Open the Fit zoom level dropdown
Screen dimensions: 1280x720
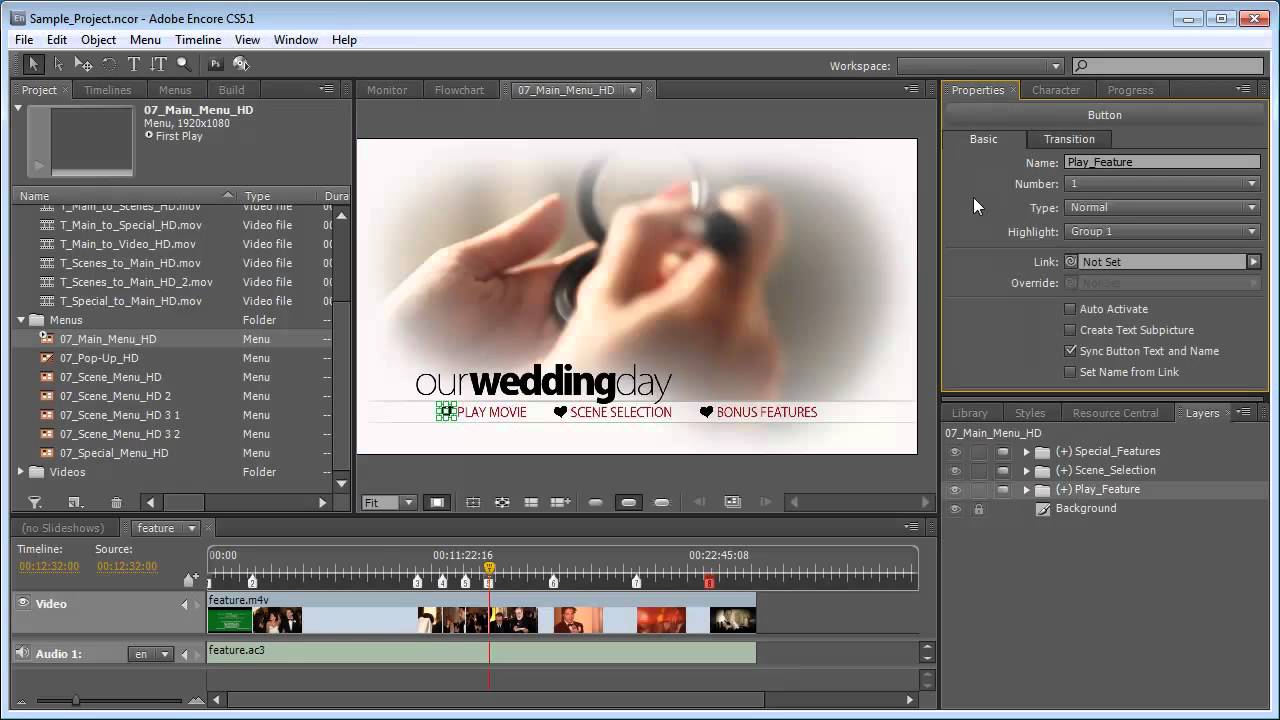tap(388, 502)
